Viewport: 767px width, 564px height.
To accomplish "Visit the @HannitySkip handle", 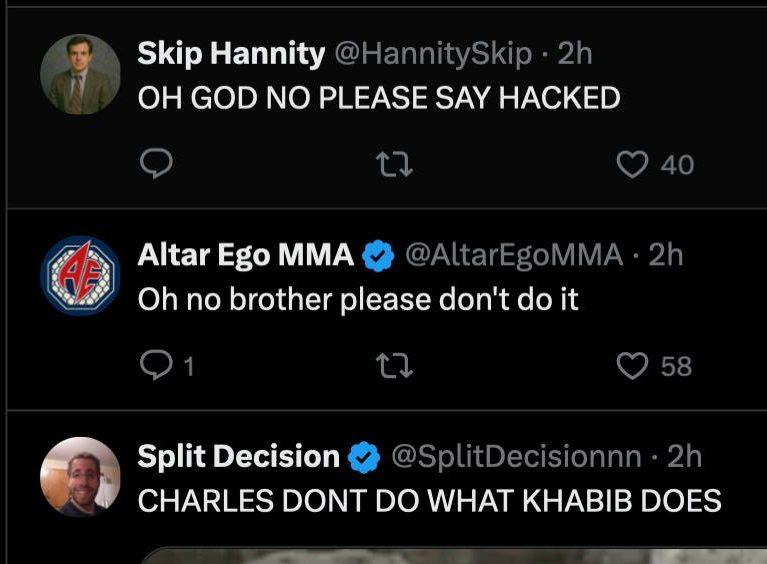I will point(432,54).
